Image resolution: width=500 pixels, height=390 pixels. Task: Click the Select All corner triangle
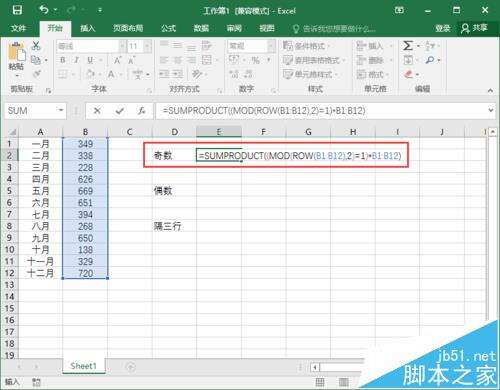12,132
